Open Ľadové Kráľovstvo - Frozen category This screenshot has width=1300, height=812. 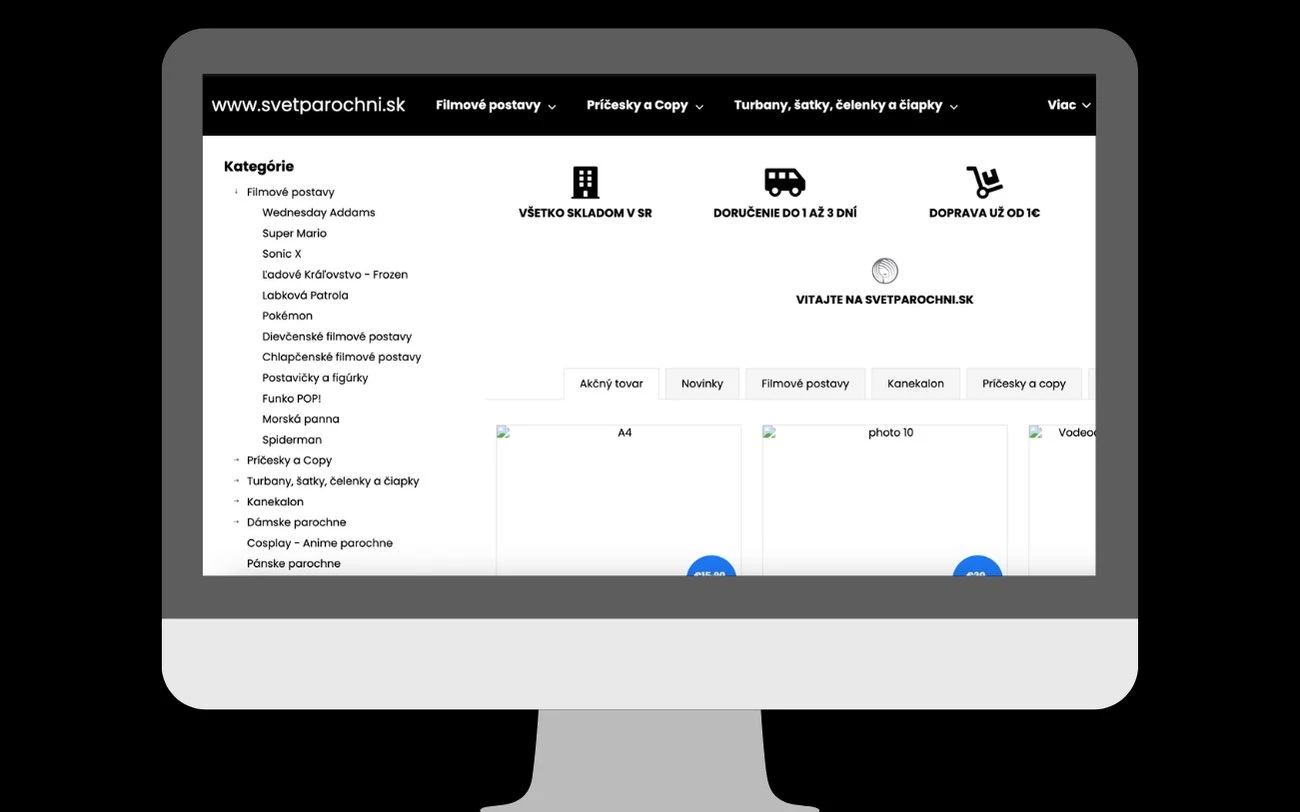click(335, 274)
